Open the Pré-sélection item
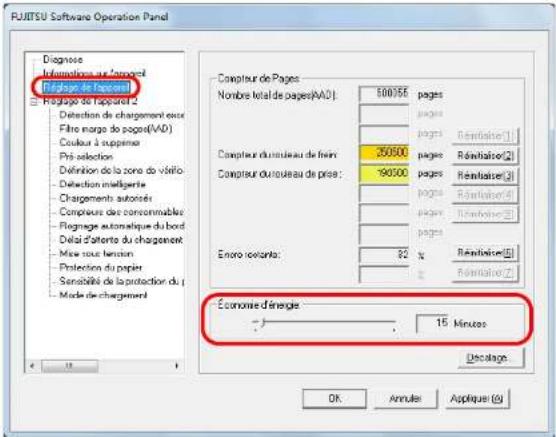The image size is (556, 437). tap(86, 156)
